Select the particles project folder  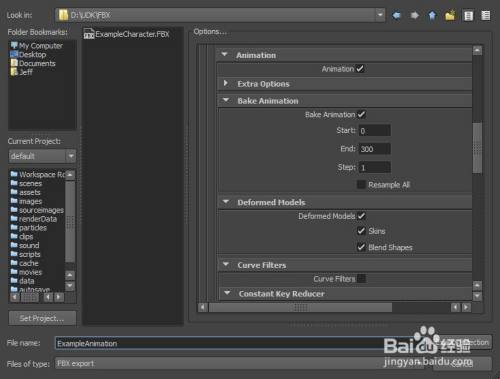(29, 228)
